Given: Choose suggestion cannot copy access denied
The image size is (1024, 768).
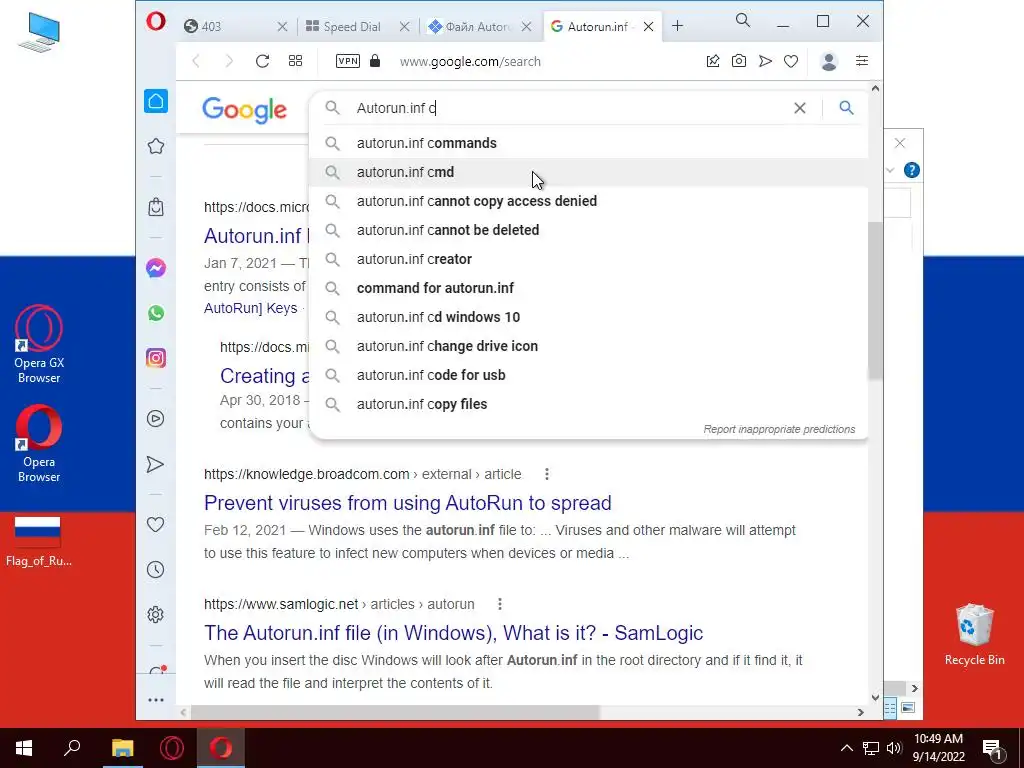Looking at the screenshot, I should tap(588, 201).
